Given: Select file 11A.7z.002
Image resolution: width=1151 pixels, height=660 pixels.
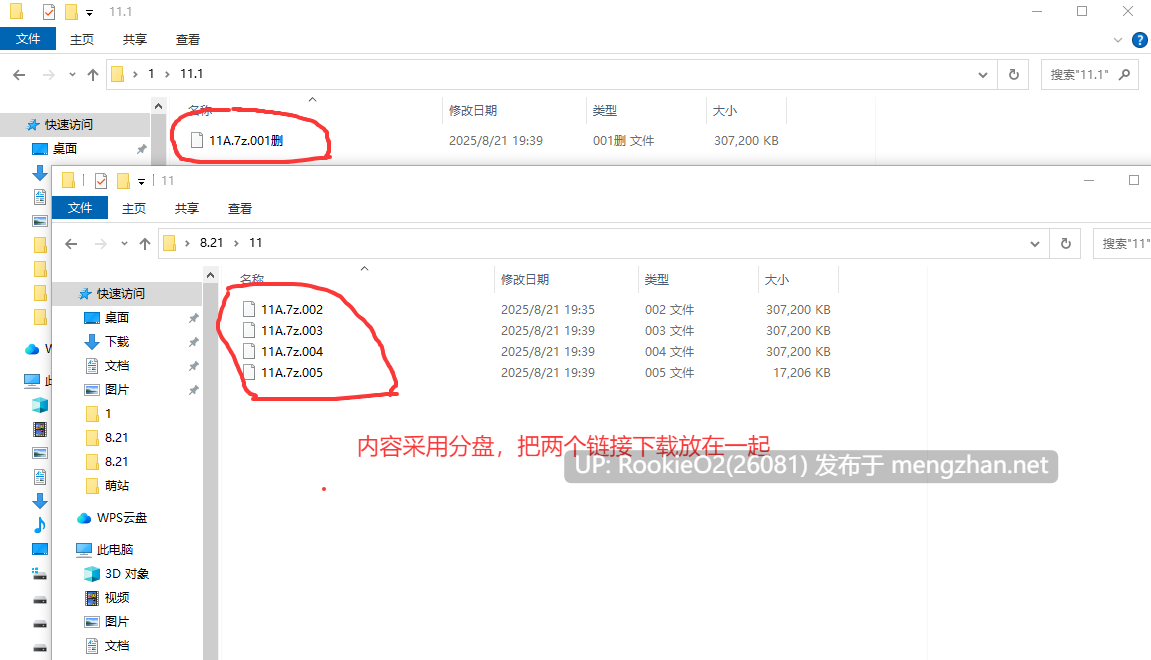Looking at the screenshot, I should coord(292,309).
